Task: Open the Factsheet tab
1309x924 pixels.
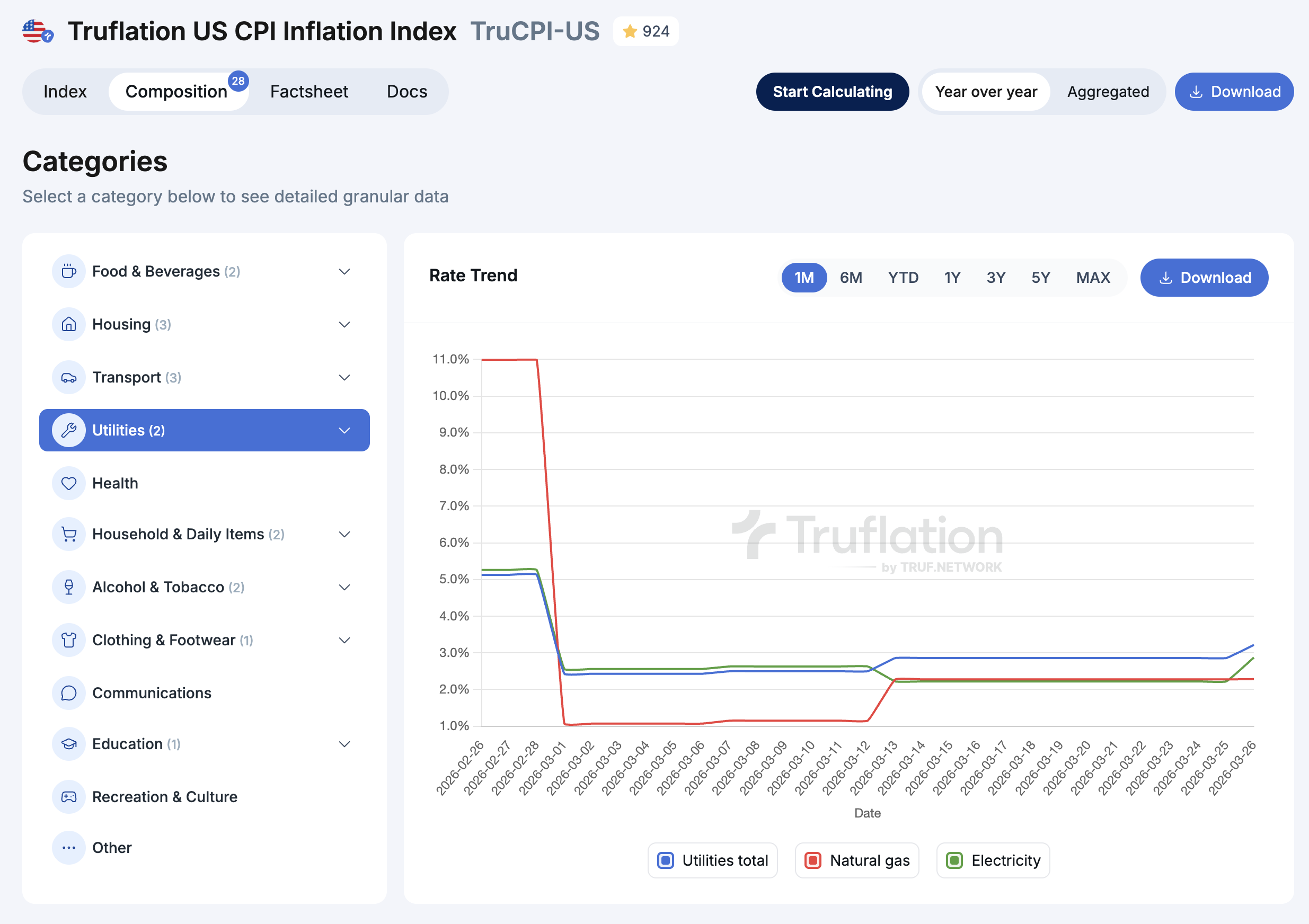Action: [308, 92]
